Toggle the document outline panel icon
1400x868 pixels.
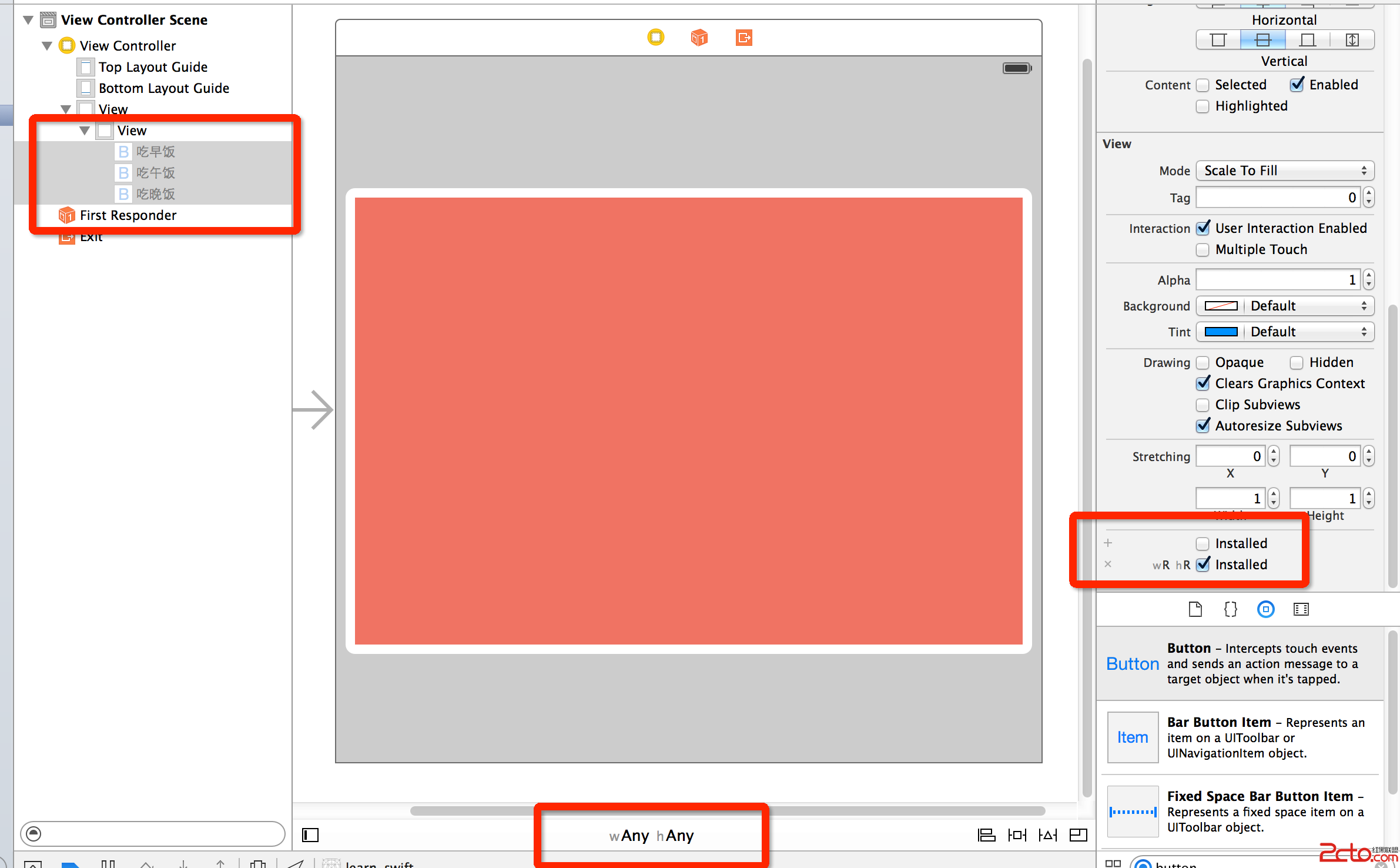[310, 835]
